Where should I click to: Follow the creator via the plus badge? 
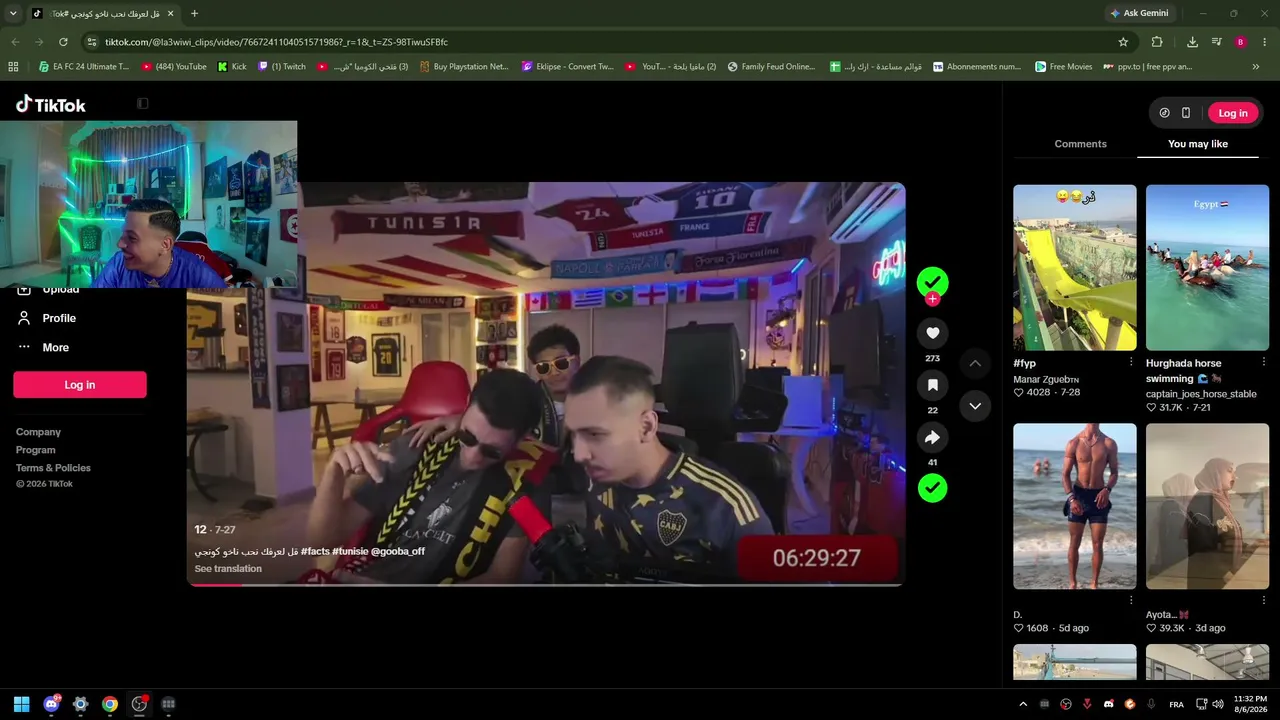point(932,299)
